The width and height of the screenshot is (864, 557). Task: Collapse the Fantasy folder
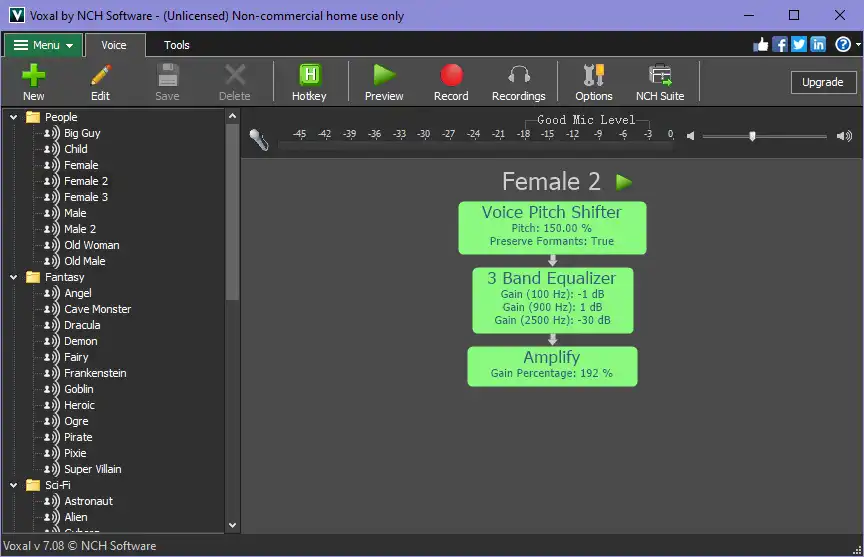tap(14, 277)
